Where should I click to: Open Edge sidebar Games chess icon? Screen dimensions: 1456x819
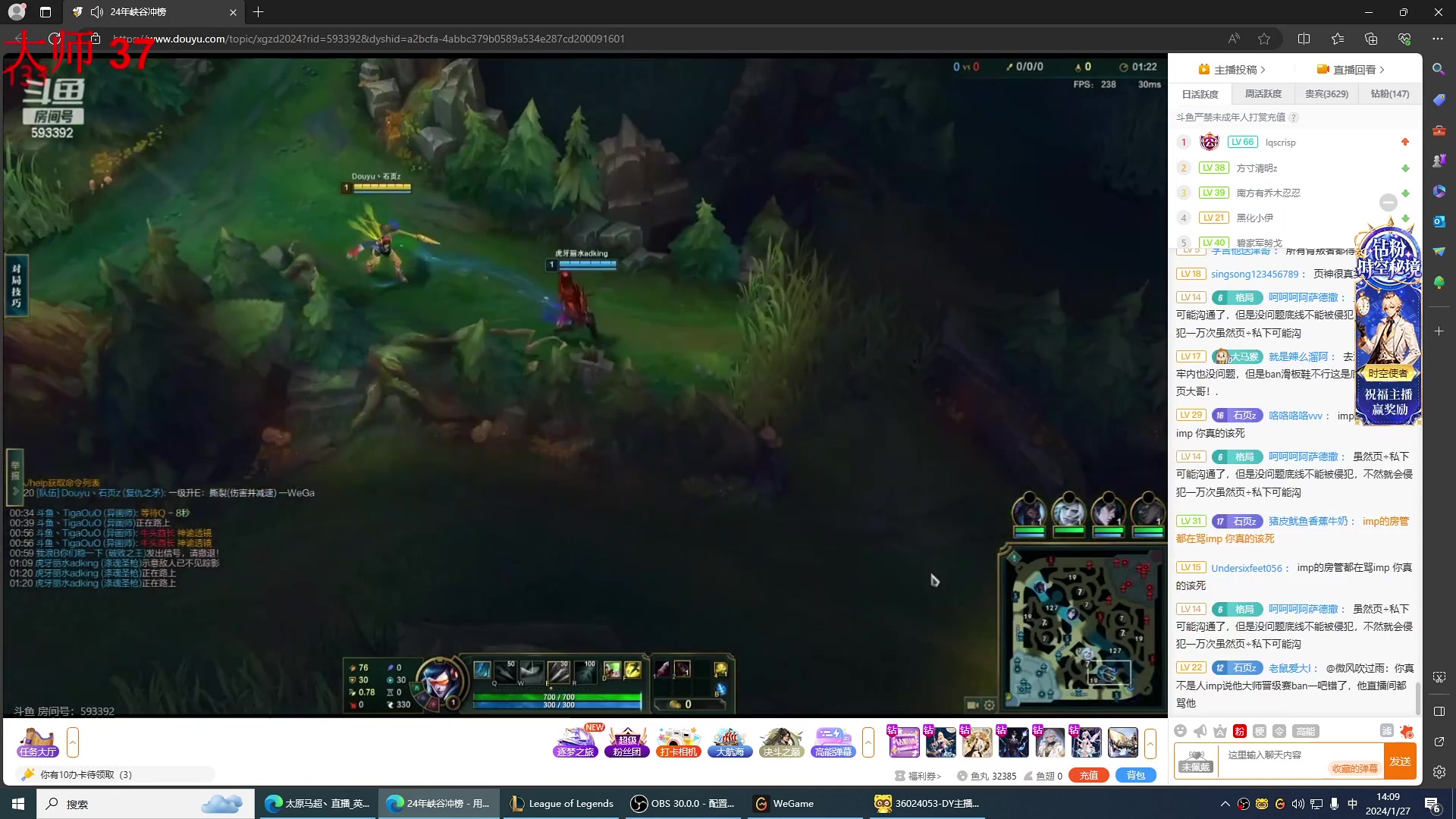tap(1439, 161)
